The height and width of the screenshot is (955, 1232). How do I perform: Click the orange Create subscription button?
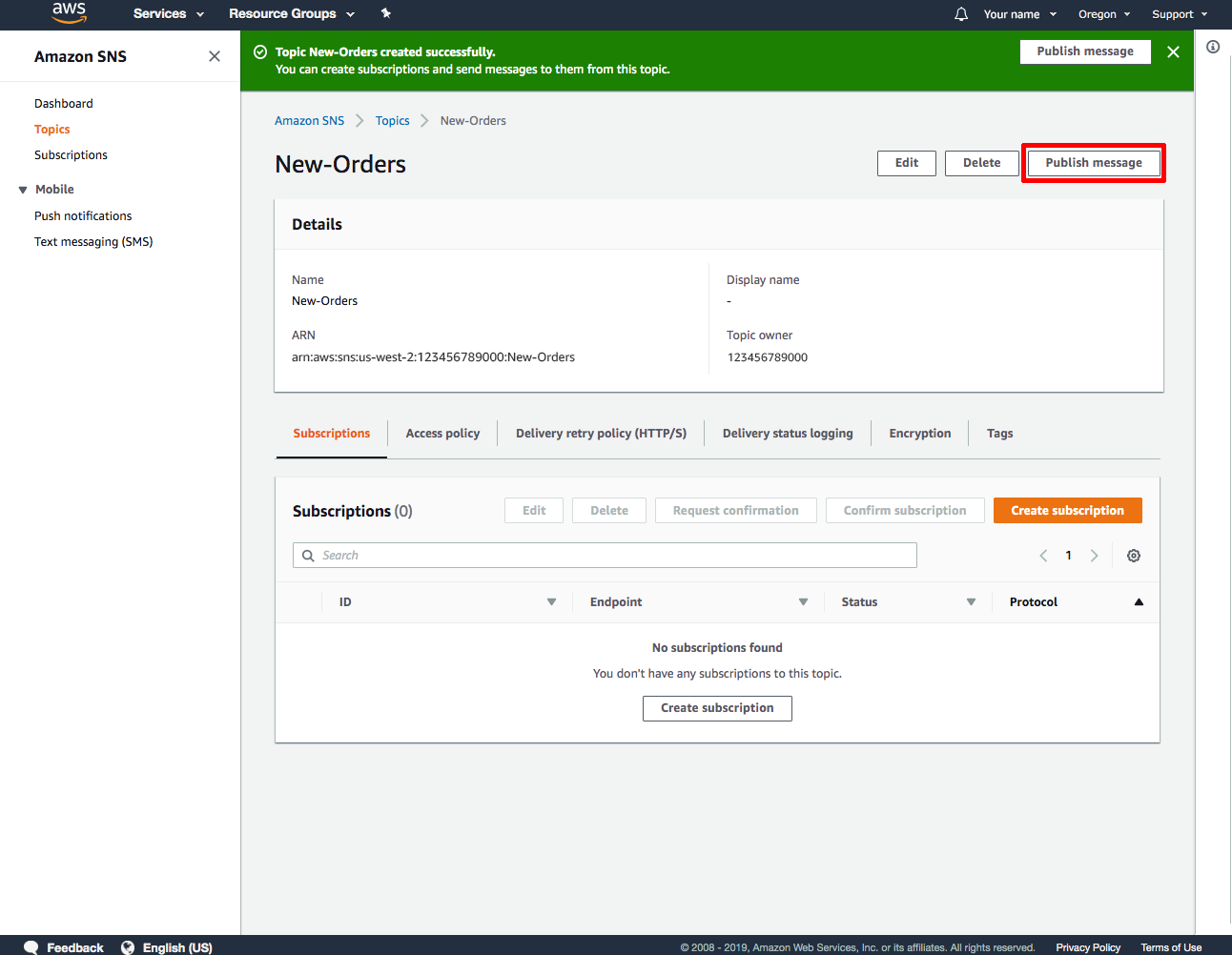tap(1067, 511)
